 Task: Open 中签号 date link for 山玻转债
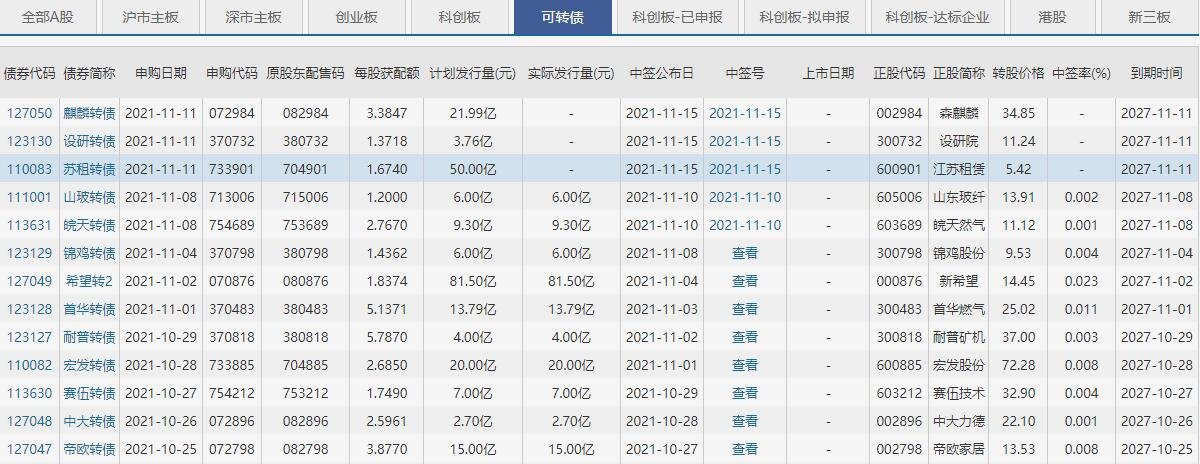pyautogui.click(x=745, y=197)
